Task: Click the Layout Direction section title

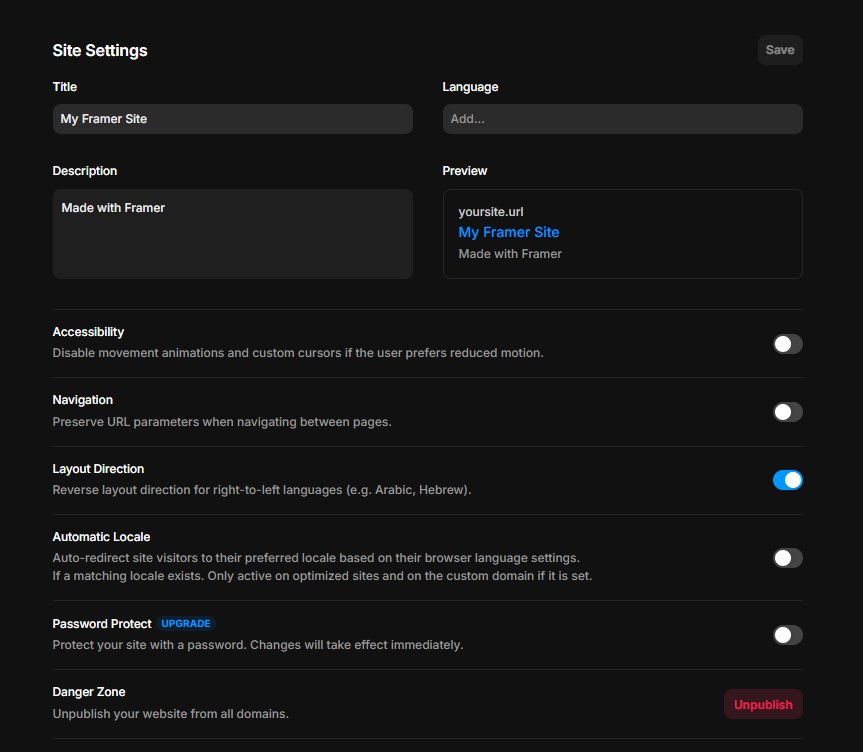Action: pos(99,469)
